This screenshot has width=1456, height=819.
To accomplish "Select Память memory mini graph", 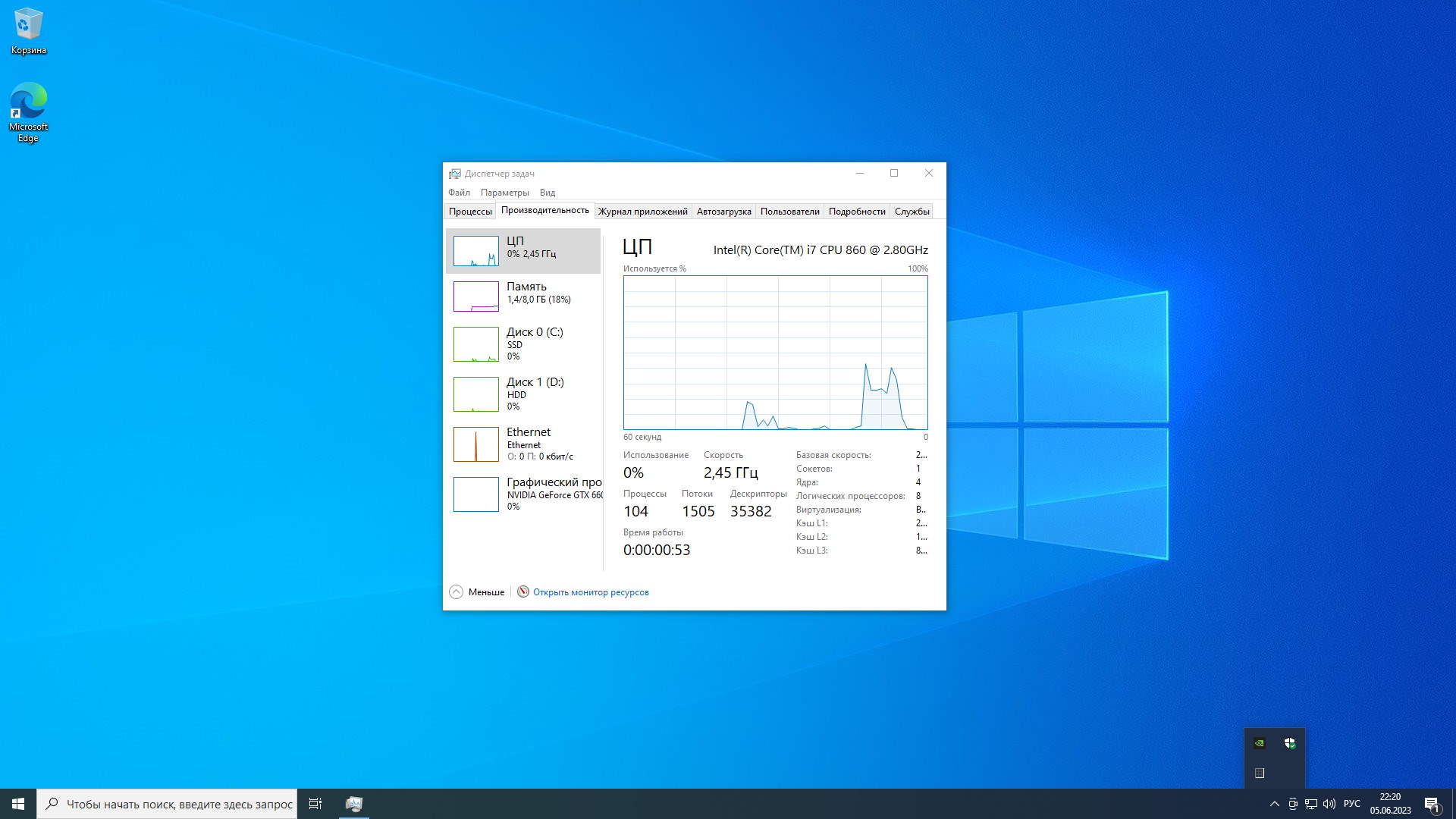I will pyautogui.click(x=475, y=297).
